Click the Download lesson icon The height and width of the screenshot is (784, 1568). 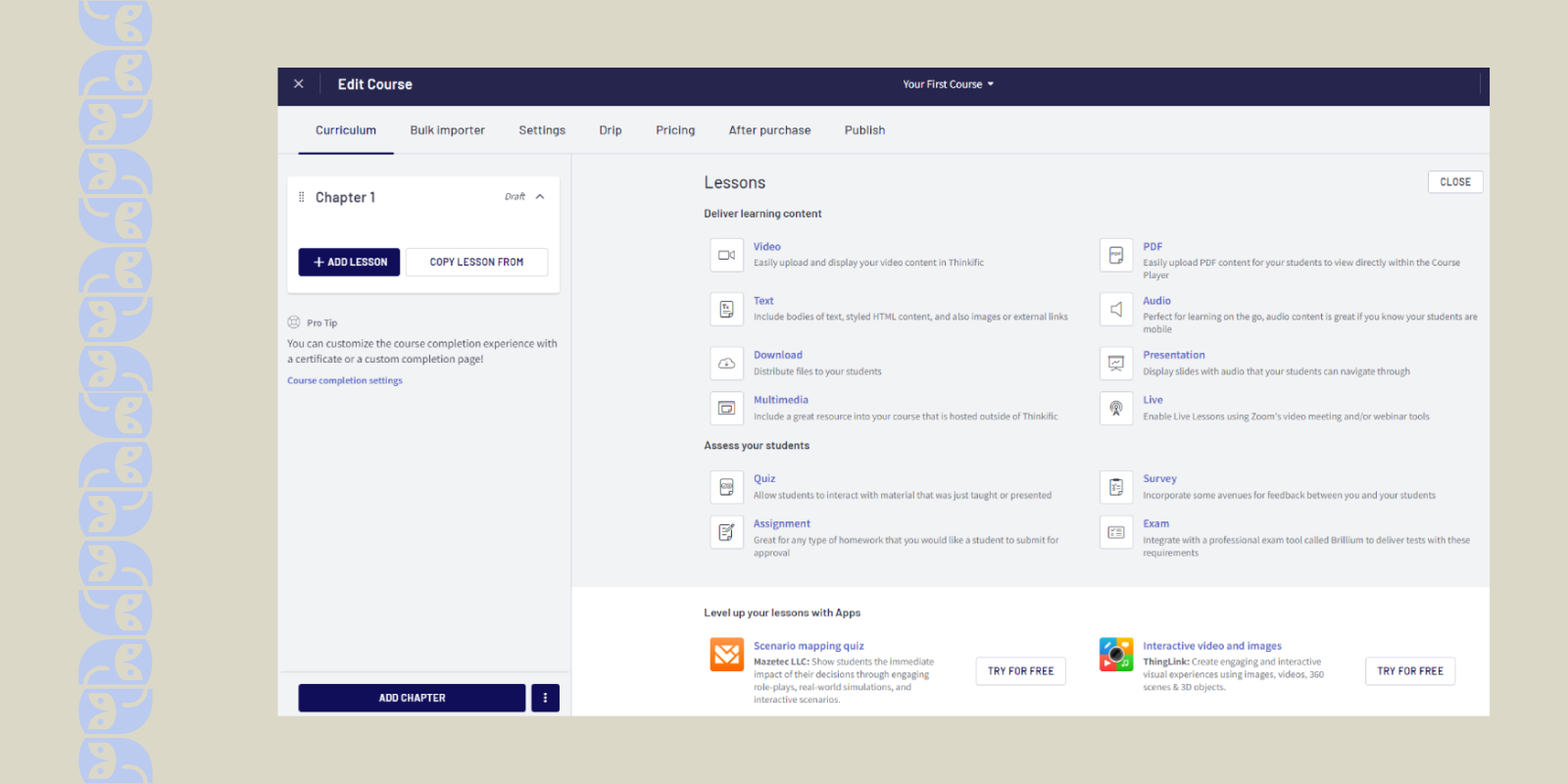(x=726, y=363)
